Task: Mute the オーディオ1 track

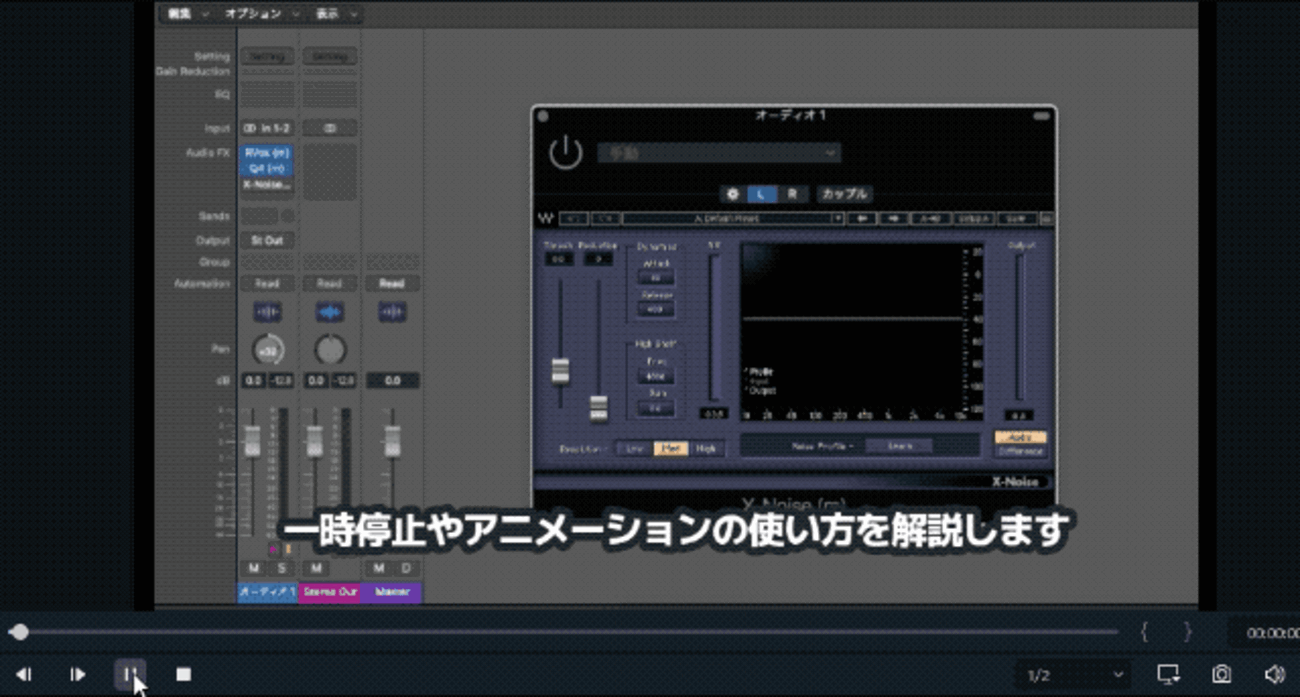Action: coord(253,569)
